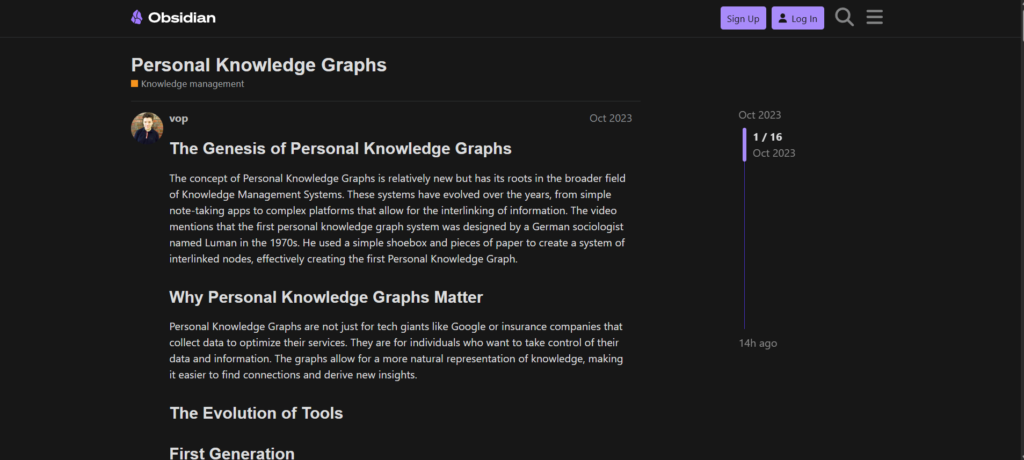
Task: Click the Obsidian crystal logo icon
Action: (136, 18)
